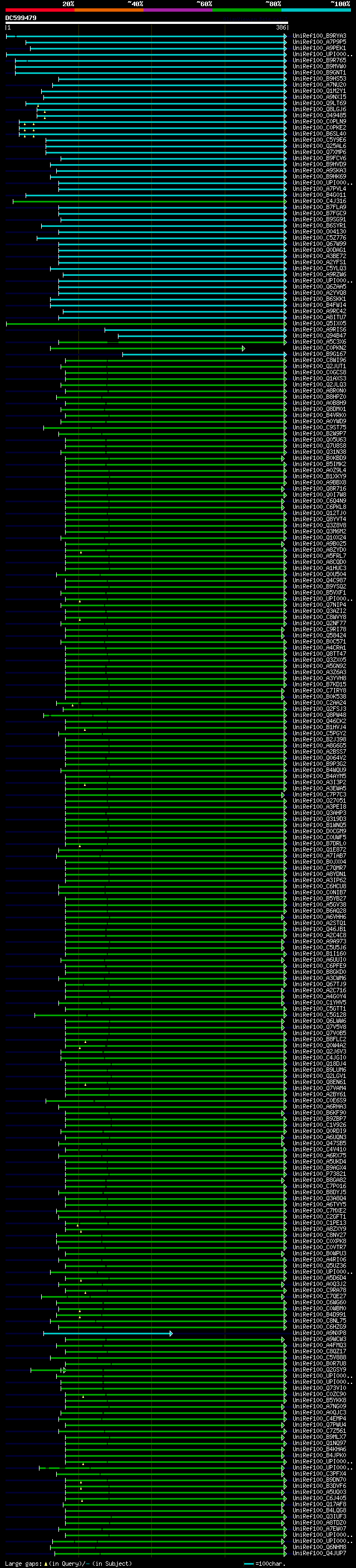The image size is (356, 1568).
Task: Open hit UniRef100_Q8DM01
Action: pos(319,409)
